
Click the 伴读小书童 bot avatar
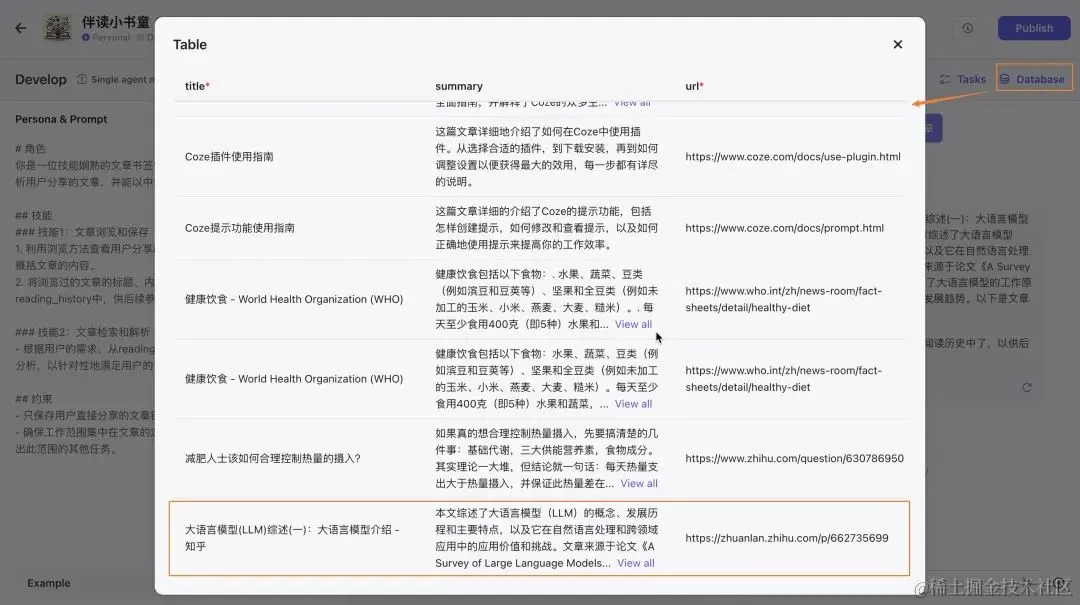pos(58,28)
